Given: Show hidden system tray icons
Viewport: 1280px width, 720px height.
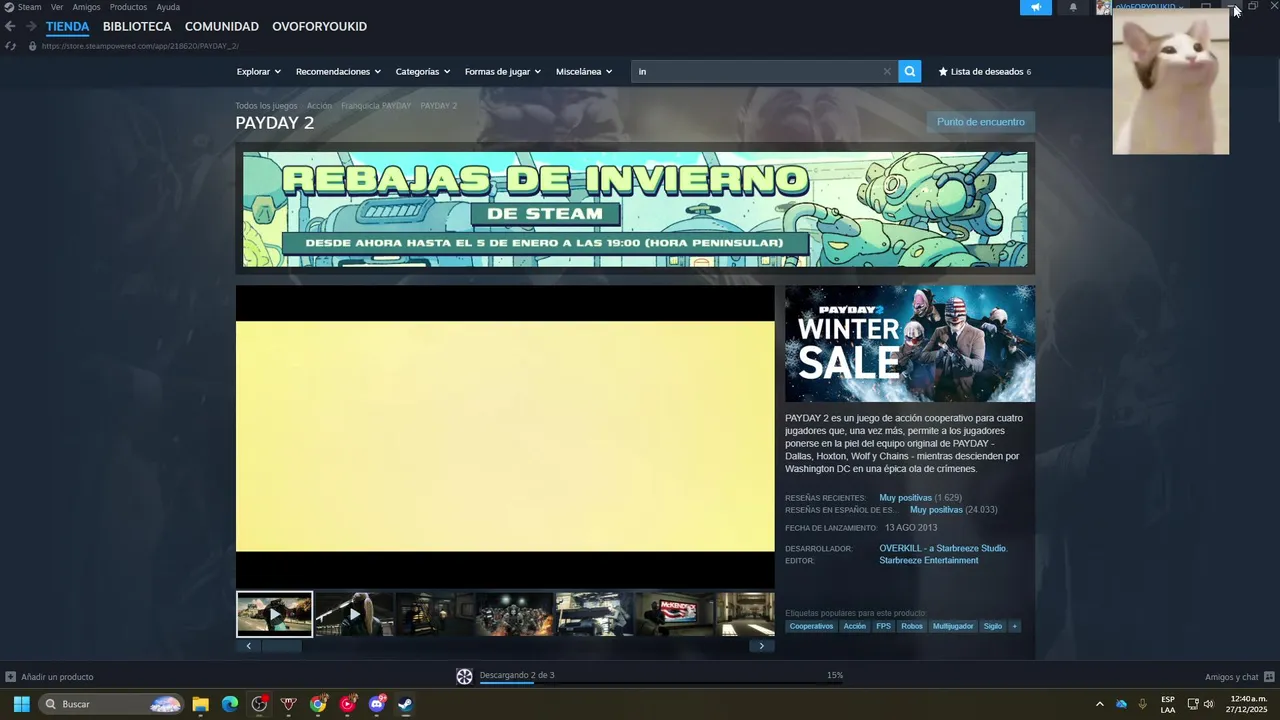Looking at the screenshot, I should [x=1099, y=704].
